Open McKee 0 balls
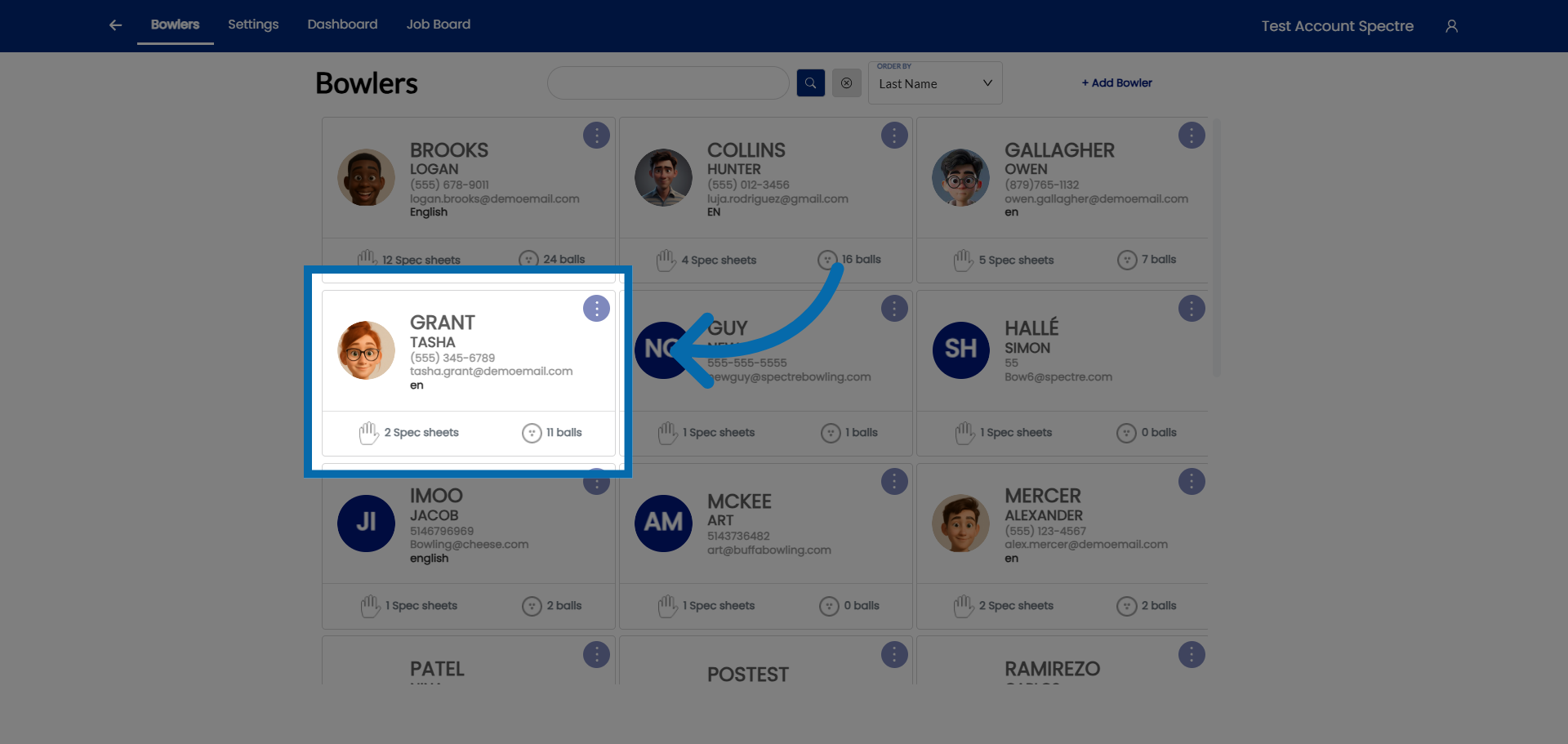 (x=849, y=606)
